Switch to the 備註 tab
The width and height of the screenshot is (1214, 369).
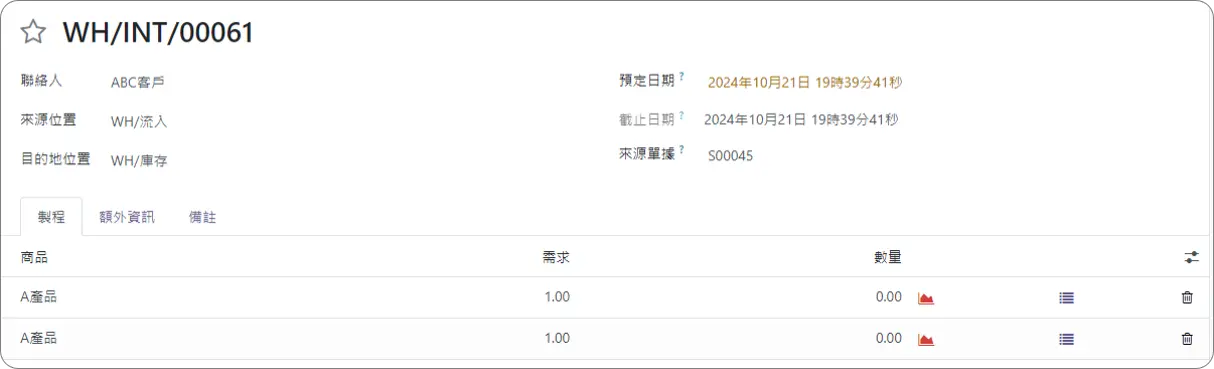pos(202,217)
